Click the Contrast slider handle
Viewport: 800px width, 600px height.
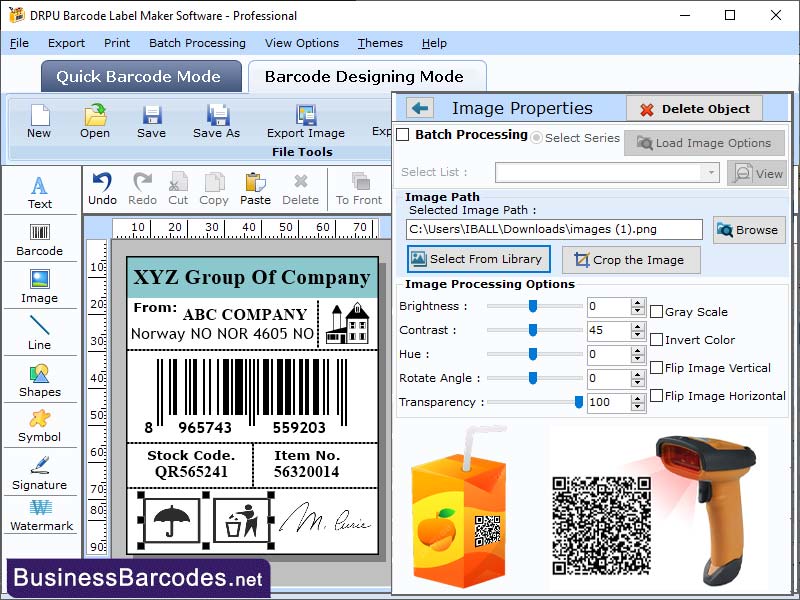point(533,330)
